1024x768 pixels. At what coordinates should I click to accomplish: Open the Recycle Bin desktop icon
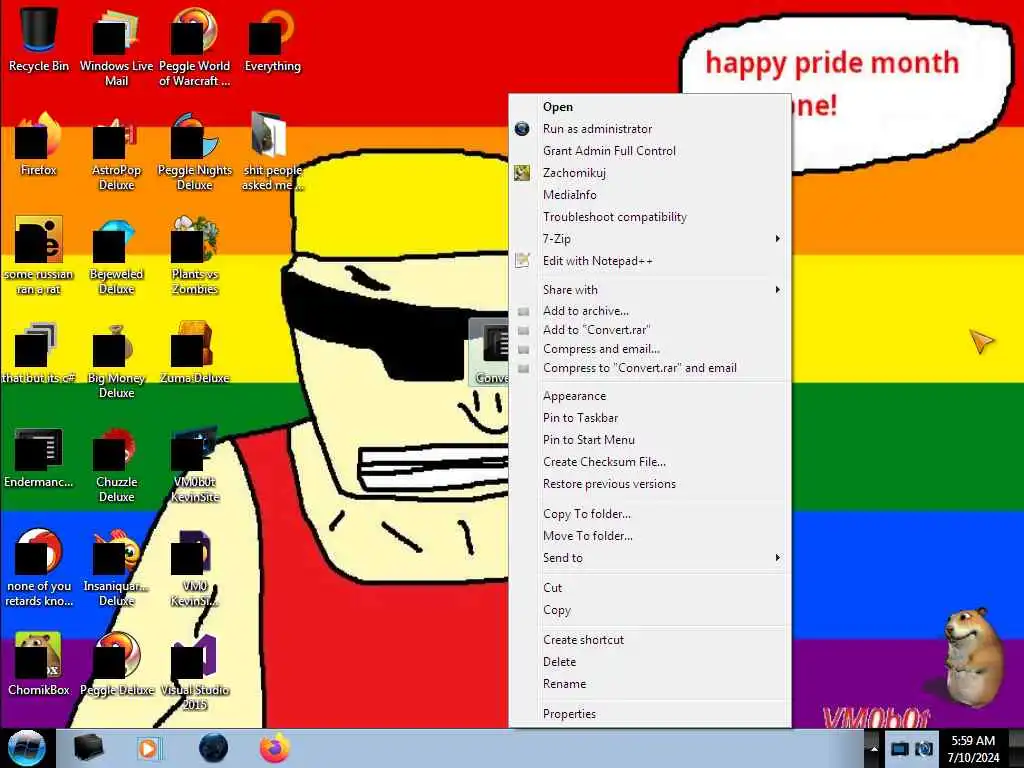(39, 39)
